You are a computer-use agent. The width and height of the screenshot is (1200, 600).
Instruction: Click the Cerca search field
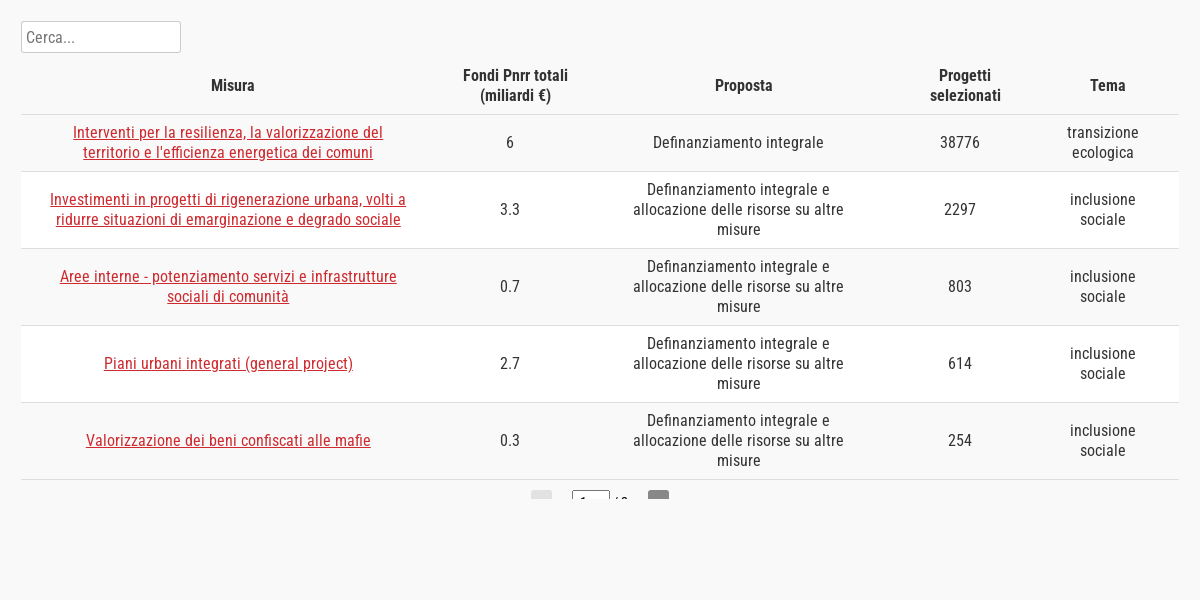pyautogui.click(x=100, y=37)
